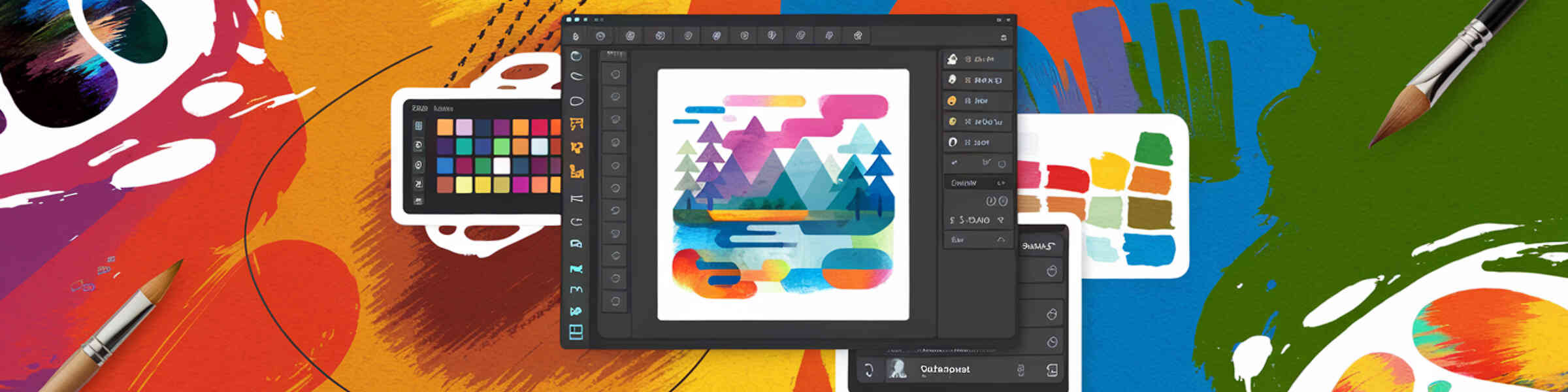Select the circle tool heading the left tool strip
1568x392 pixels.
click(576, 56)
